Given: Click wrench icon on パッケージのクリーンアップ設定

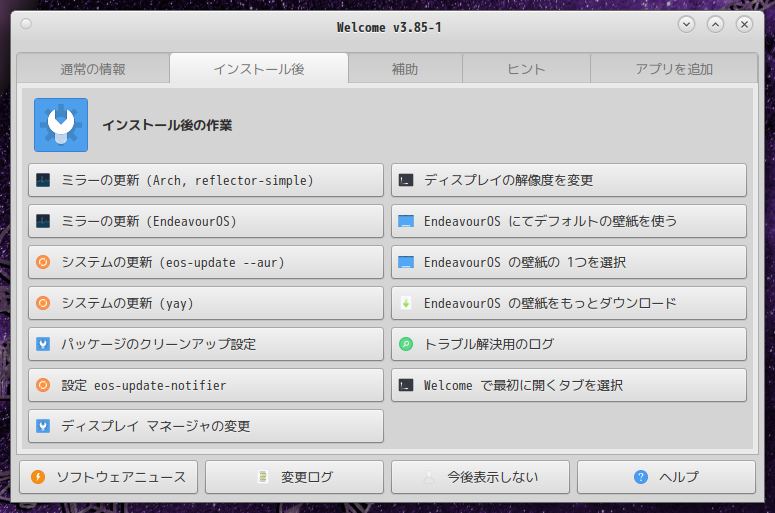Looking at the screenshot, I should click(x=43, y=343).
